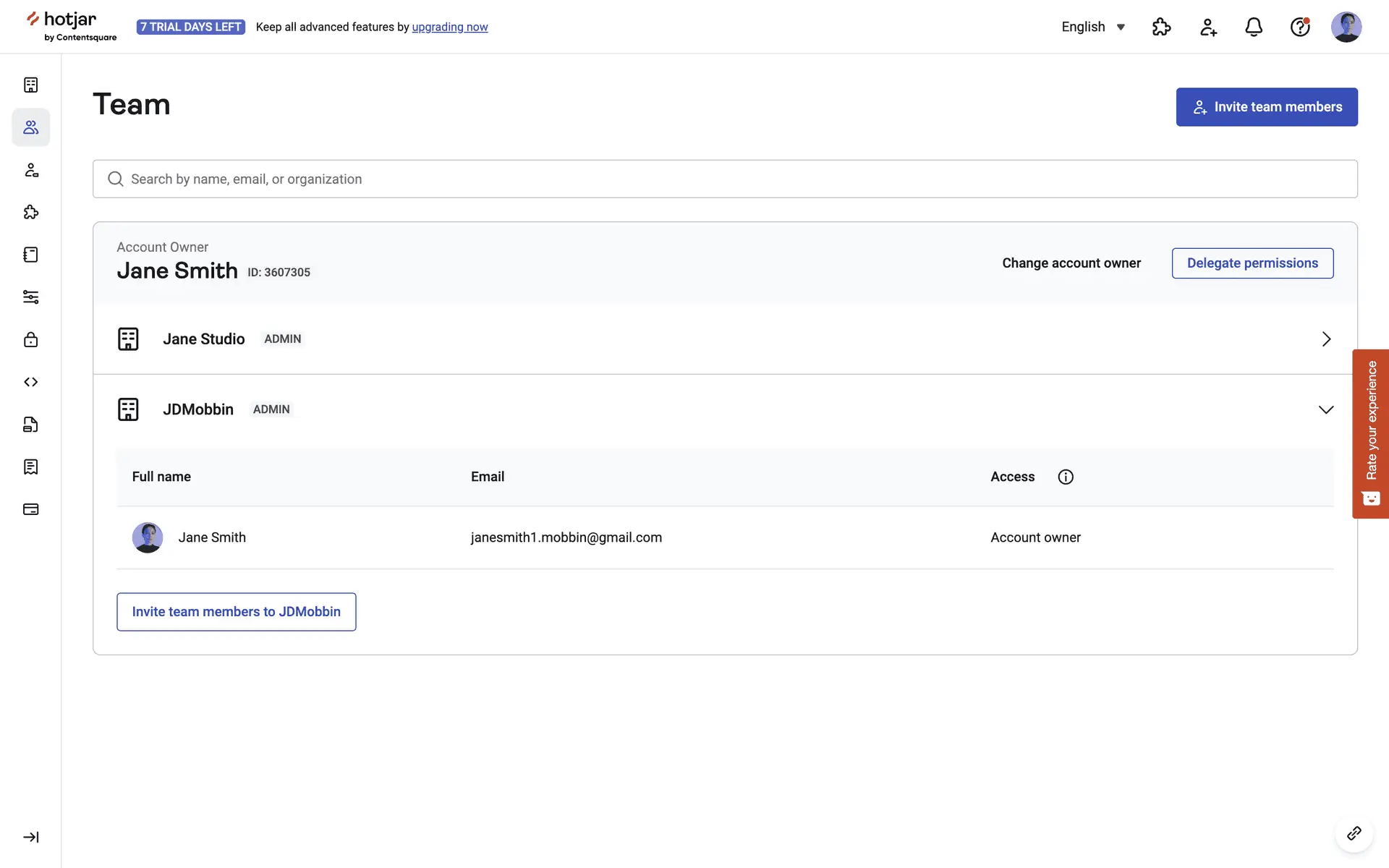The height and width of the screenshot is (868, 1389).
Task: Open the billing card sidebar icon
Action: pyautogui.click(x=30, y=509)
